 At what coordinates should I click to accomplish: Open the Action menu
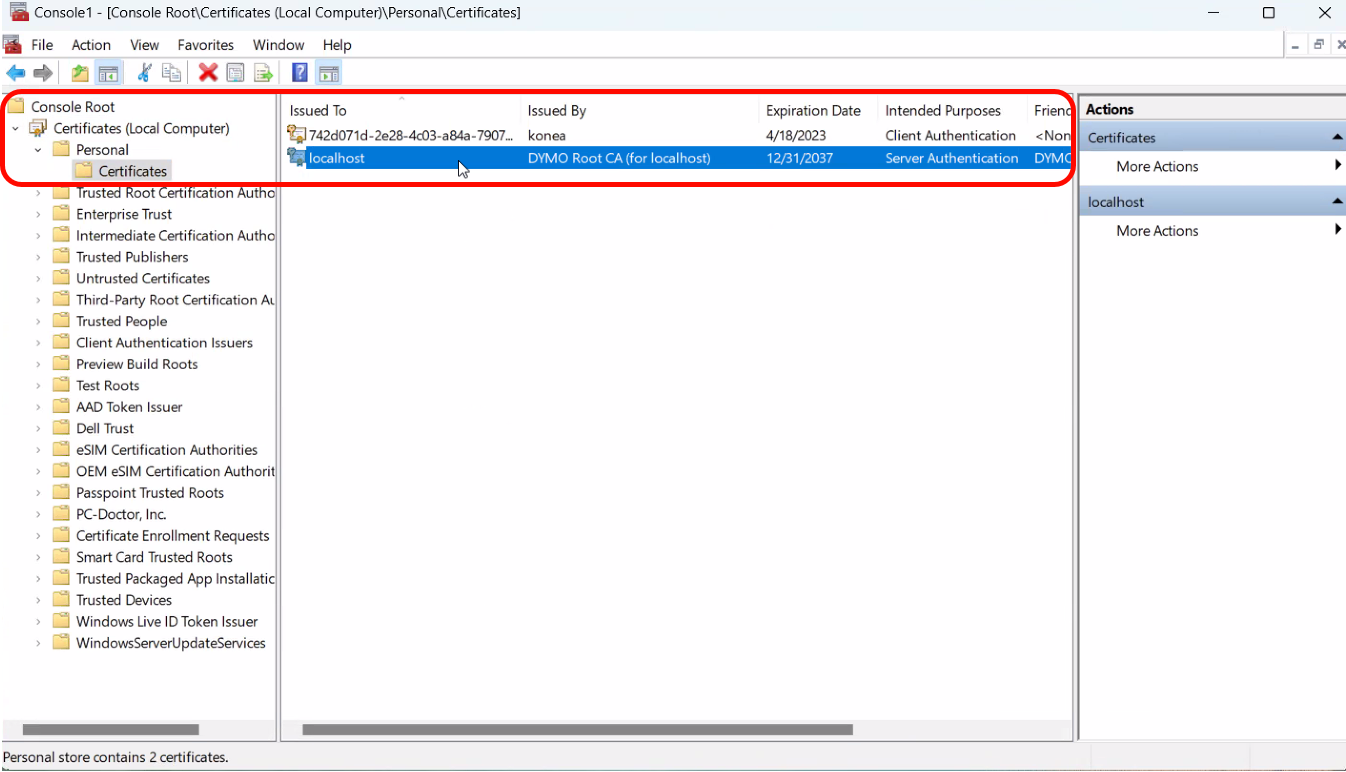(x=91, y=45)
